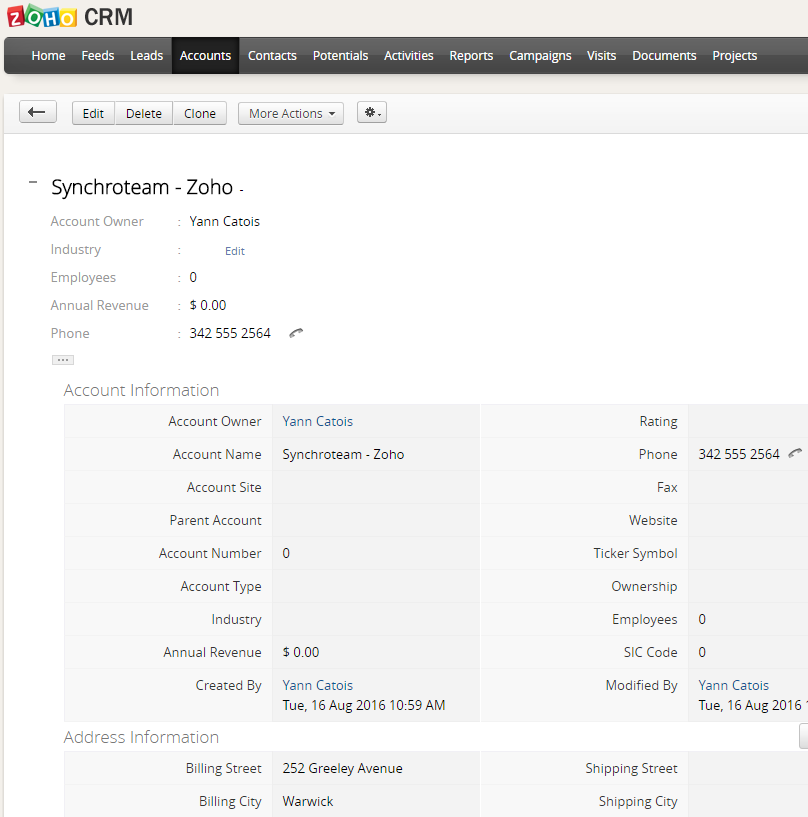Click the Fax field label
The image size is (808, 817).
tap(667, 487)
